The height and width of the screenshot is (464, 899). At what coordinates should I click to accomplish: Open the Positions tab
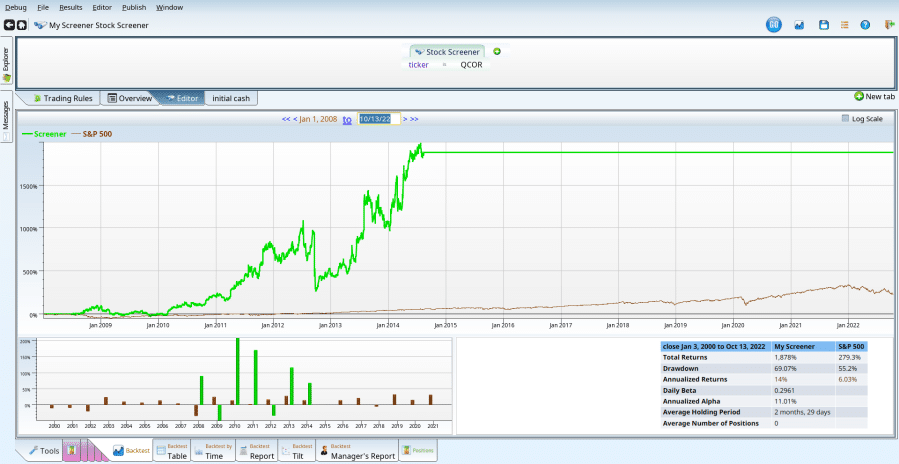[418, 451]
